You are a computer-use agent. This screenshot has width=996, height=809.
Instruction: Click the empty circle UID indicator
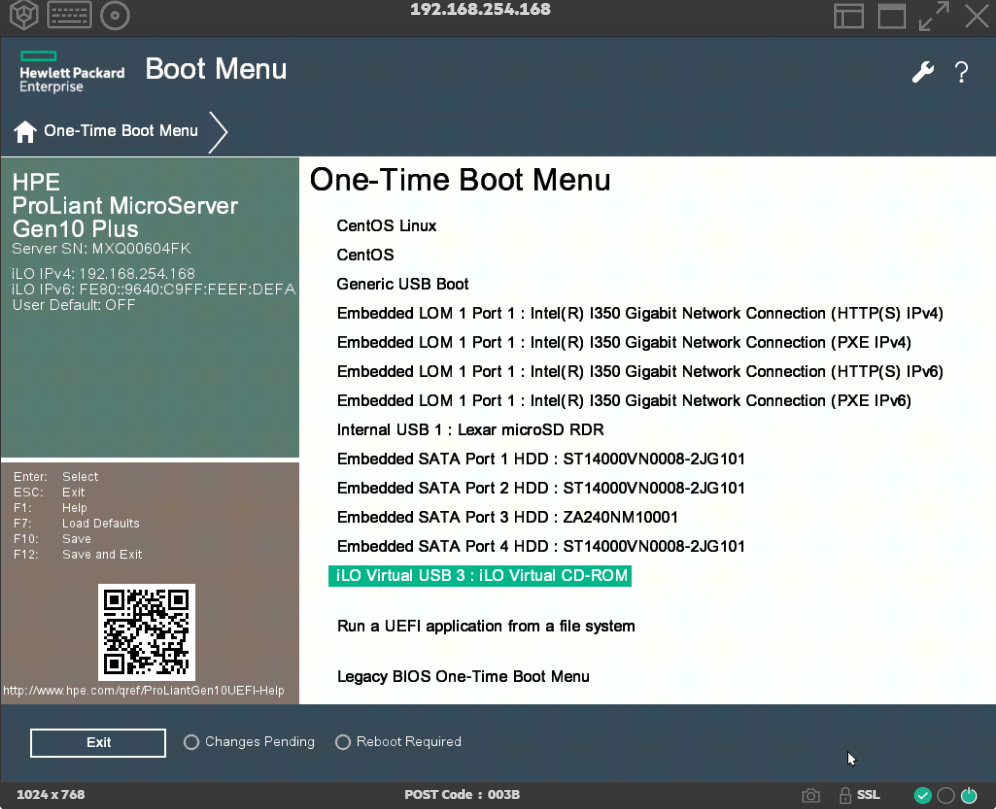pos(946,796)
